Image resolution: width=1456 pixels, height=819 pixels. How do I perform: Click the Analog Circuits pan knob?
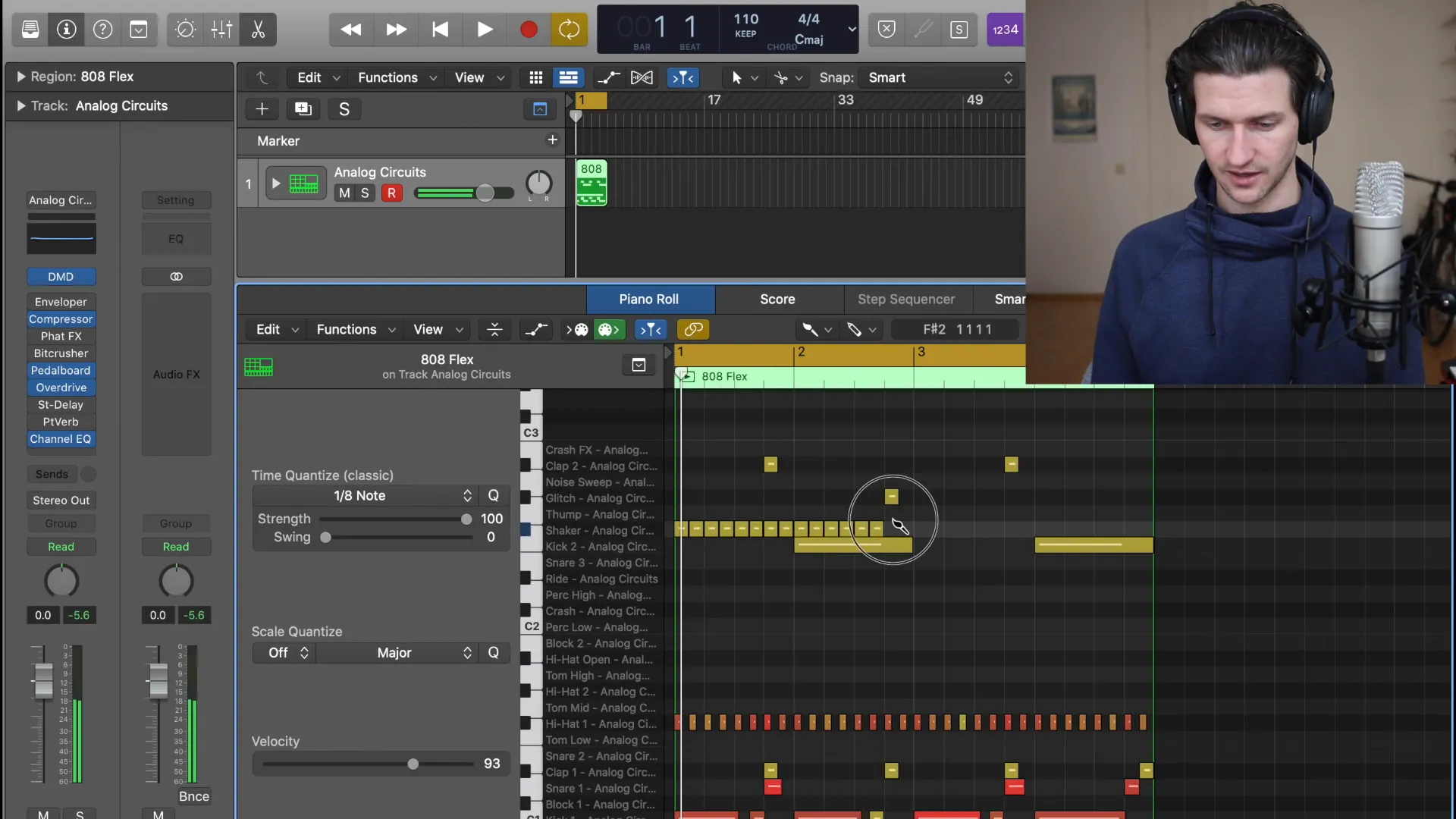538,183
